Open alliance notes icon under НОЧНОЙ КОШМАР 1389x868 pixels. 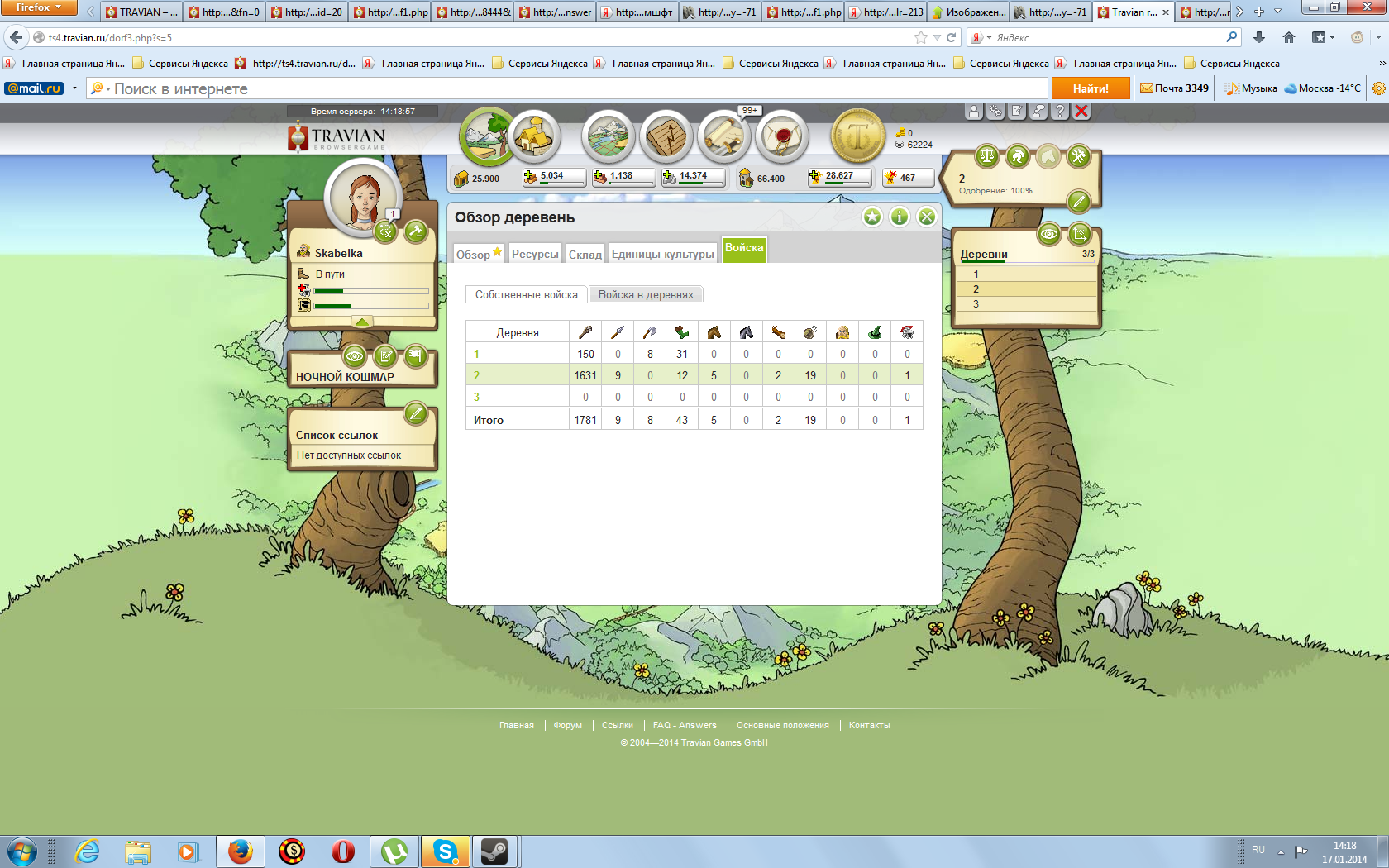pyautogui.click(x=385, y=356)
